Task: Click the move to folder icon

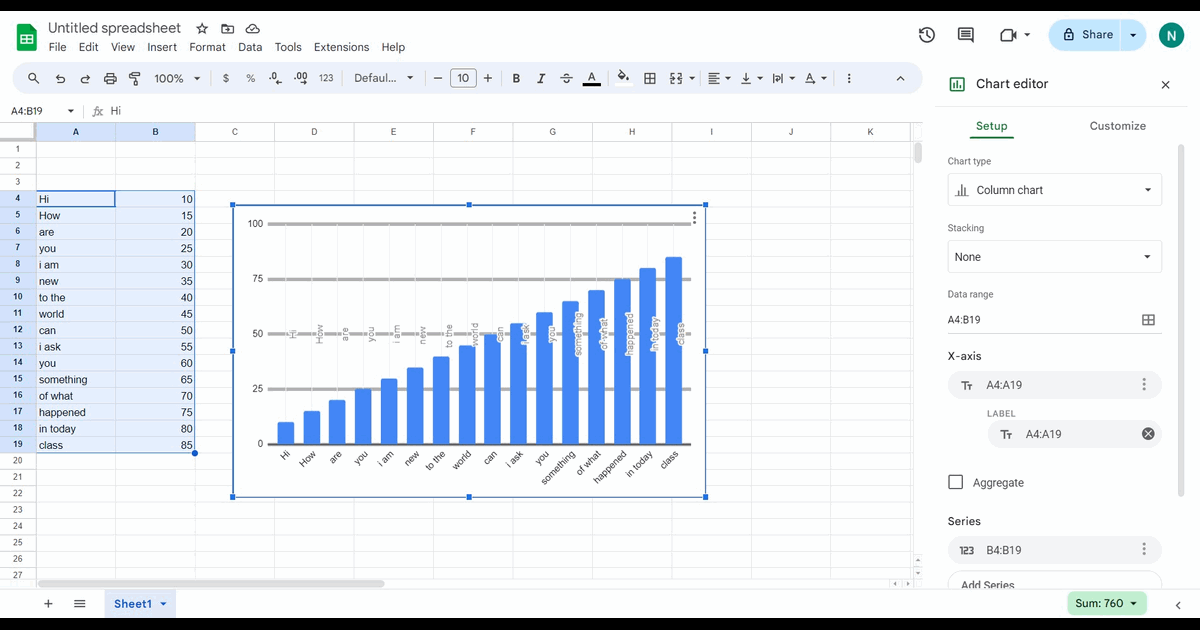Action: coord(228,29)
